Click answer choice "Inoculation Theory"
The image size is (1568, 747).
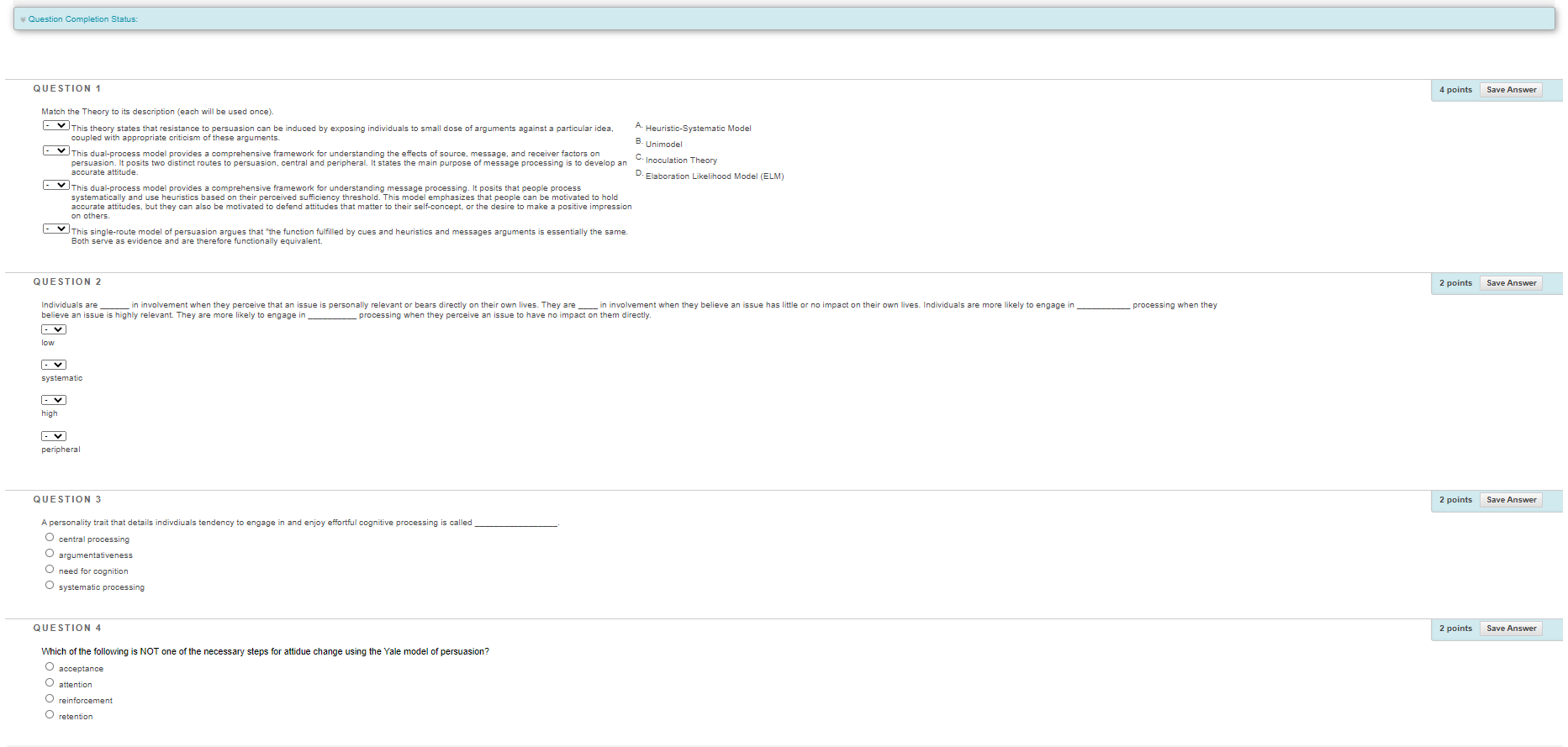[x=681, y=160]
